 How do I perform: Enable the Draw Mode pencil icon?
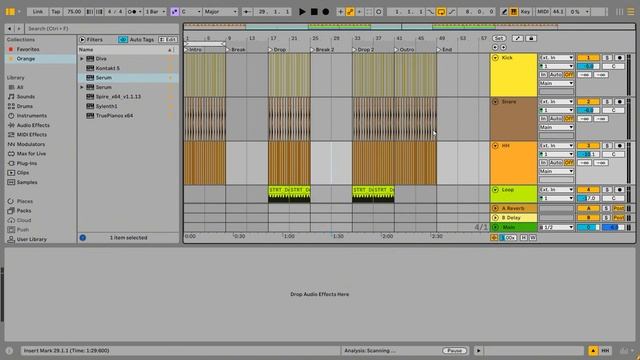coord(504,12)
